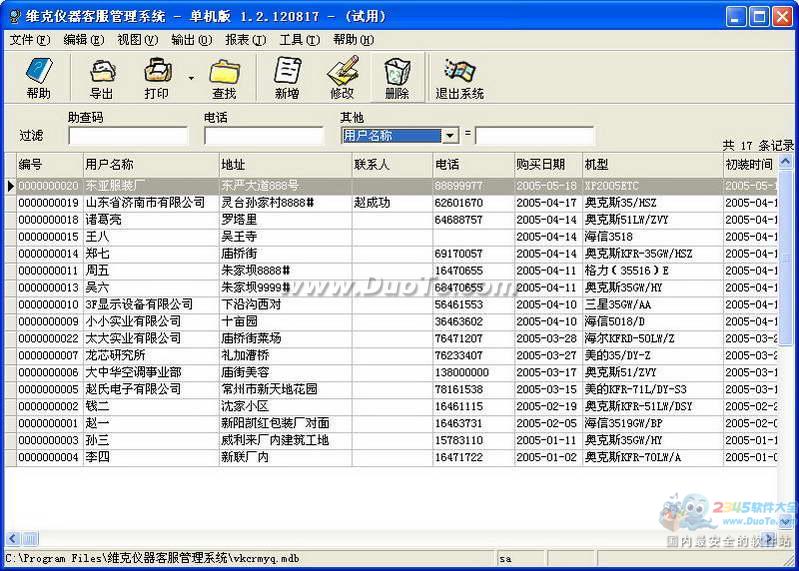Screen dimensions: 799x571
Task: Select the 小小实业有限公司 row
Action: coord(391,321)
